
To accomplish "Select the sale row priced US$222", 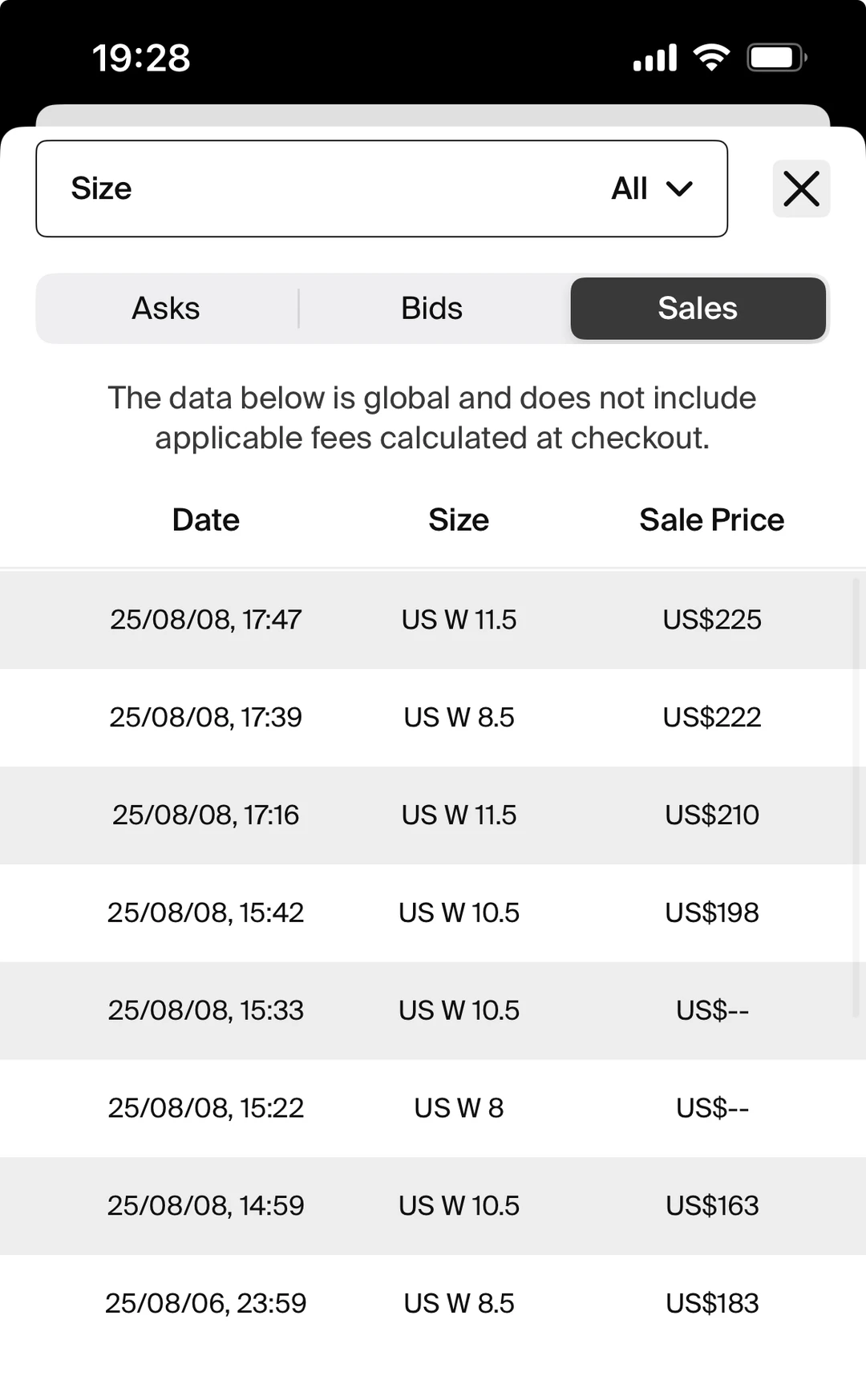I will tap(433, 718).
